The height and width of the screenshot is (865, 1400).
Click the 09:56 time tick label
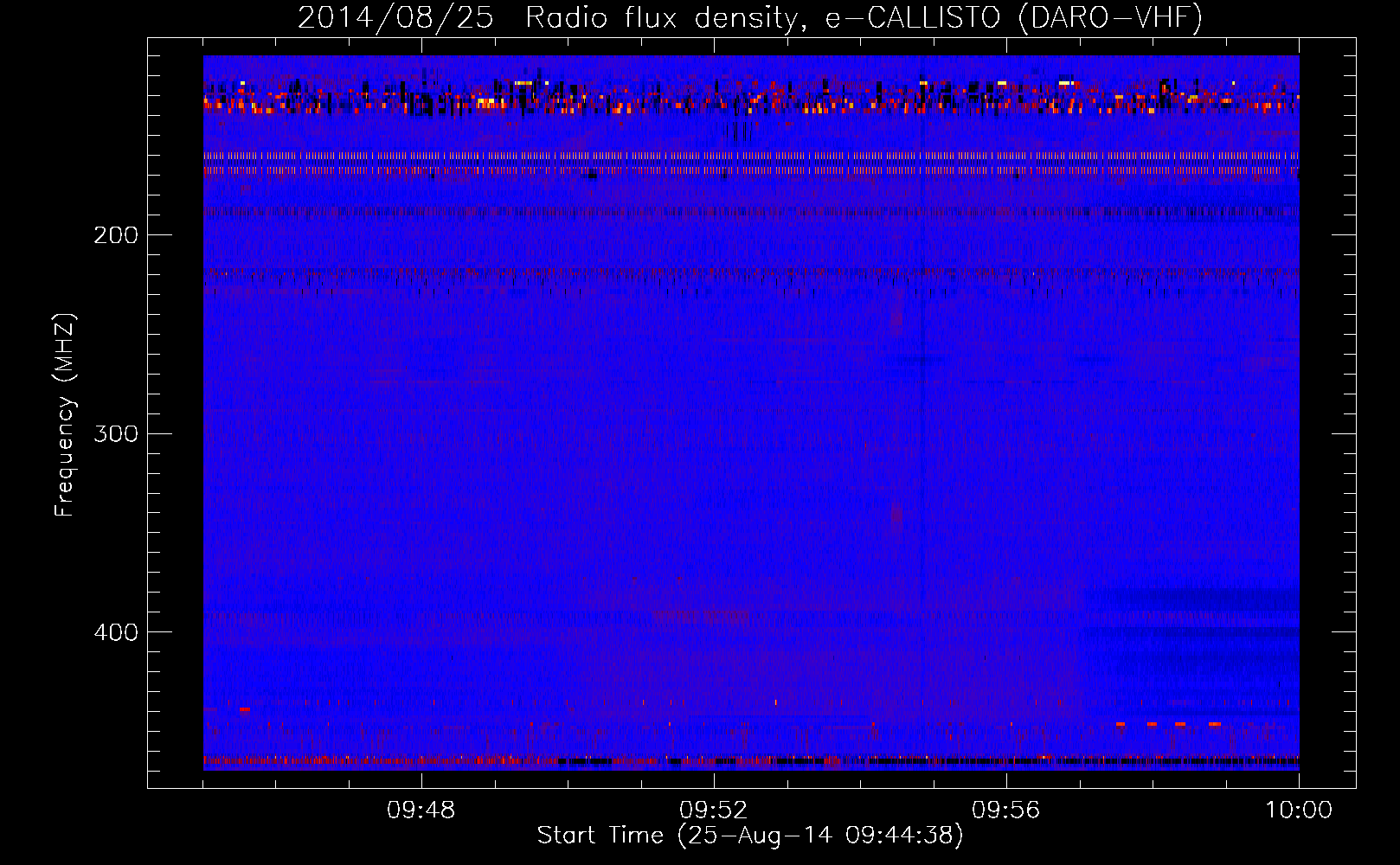[1006, 811]
